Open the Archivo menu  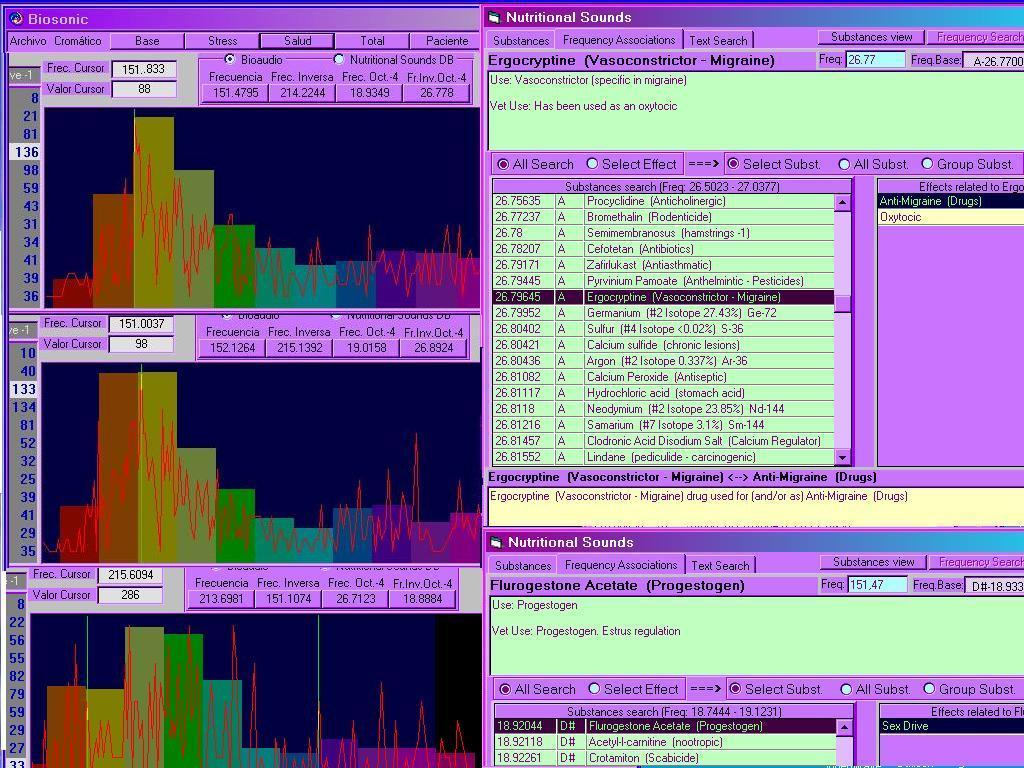click(28, 41)
